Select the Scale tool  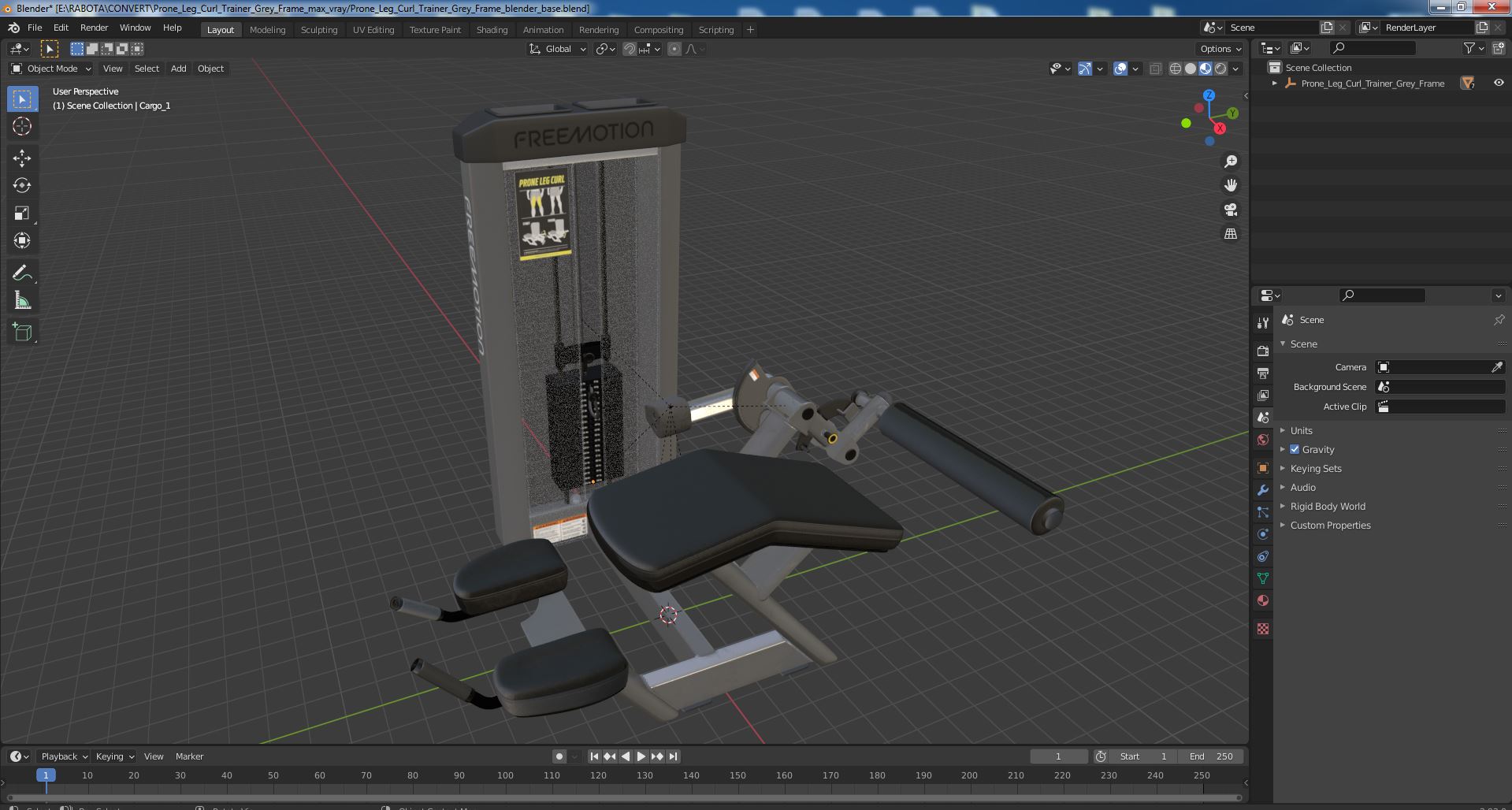point(22,213)
